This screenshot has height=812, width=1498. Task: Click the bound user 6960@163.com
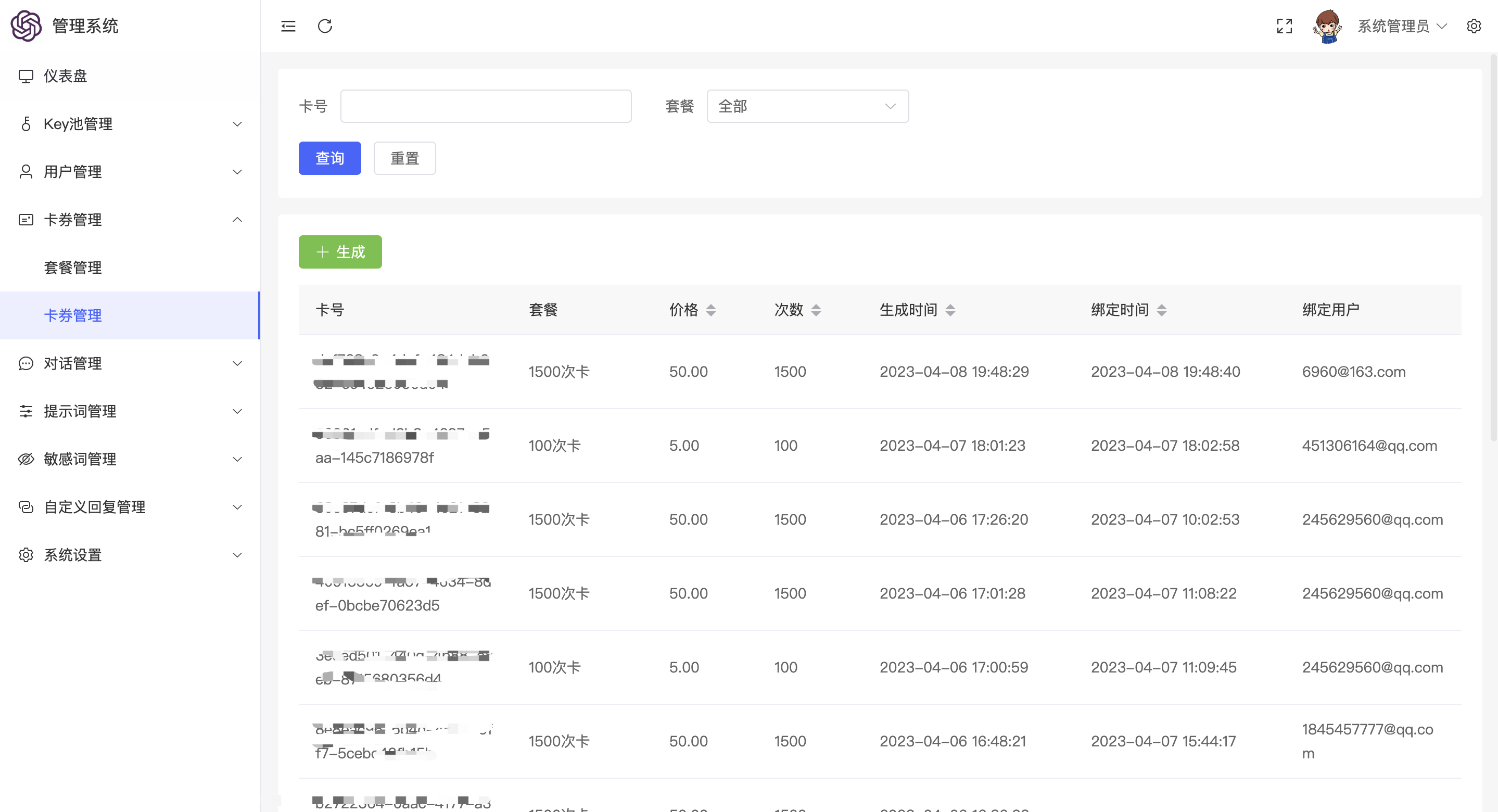point(1354,372)
